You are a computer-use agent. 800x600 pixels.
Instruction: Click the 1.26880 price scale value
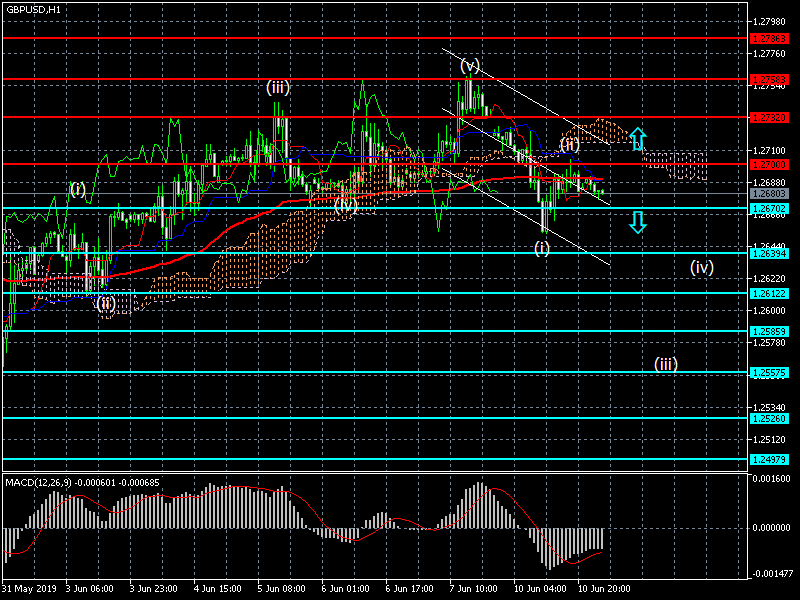click(769, 182)
